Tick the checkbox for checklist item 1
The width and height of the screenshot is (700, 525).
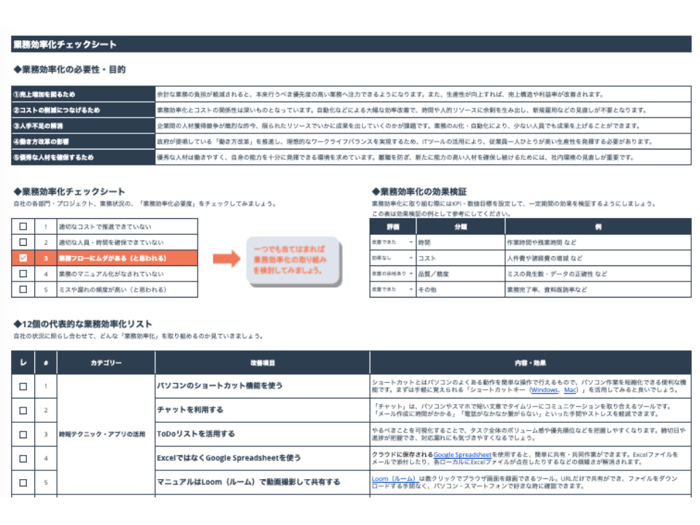[x=23, y=226]
